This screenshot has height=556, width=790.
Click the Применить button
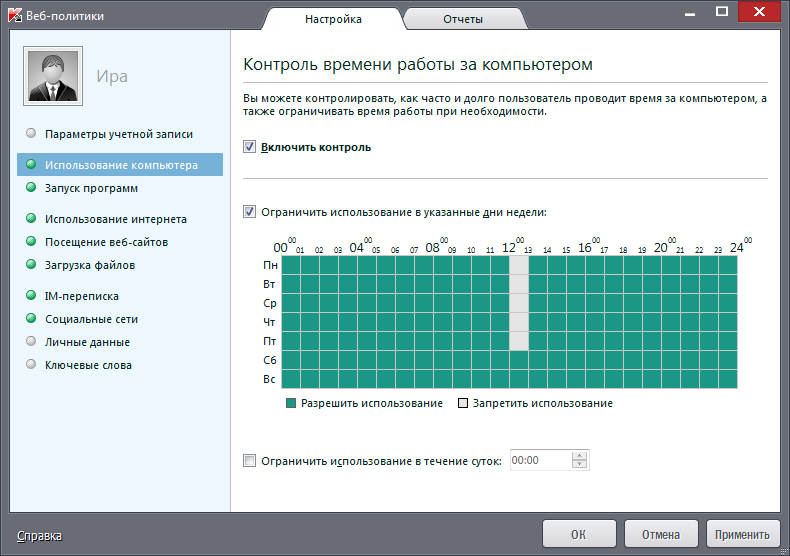coord(743,534)
